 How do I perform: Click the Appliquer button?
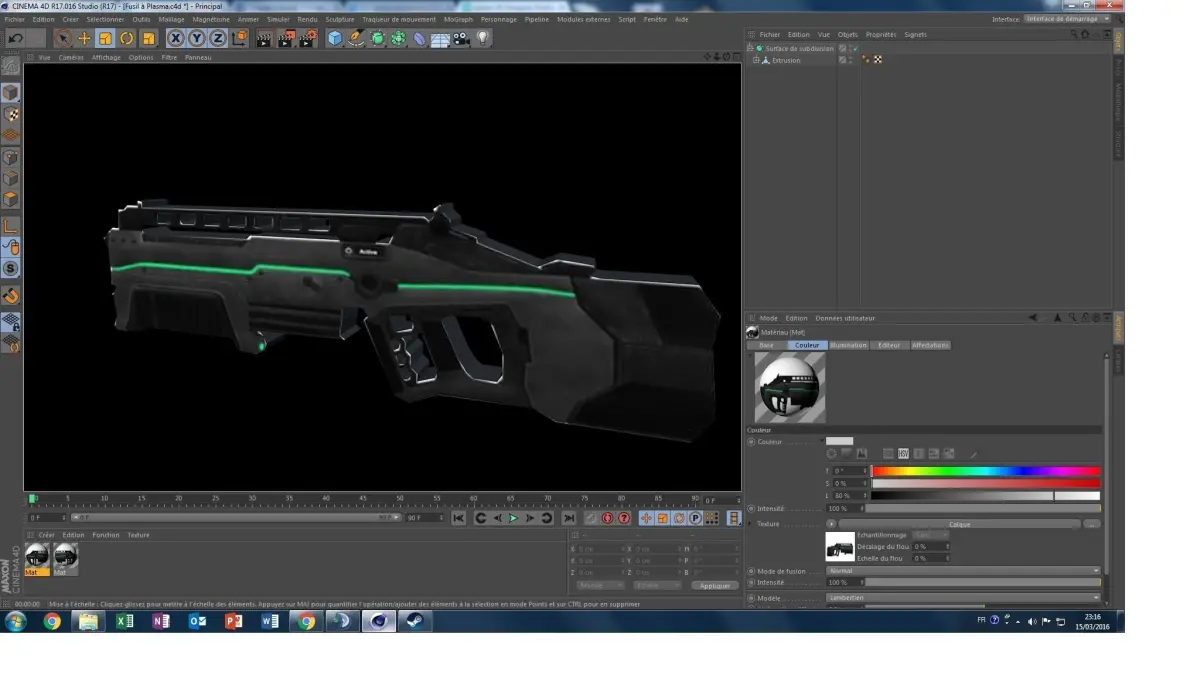714,586
